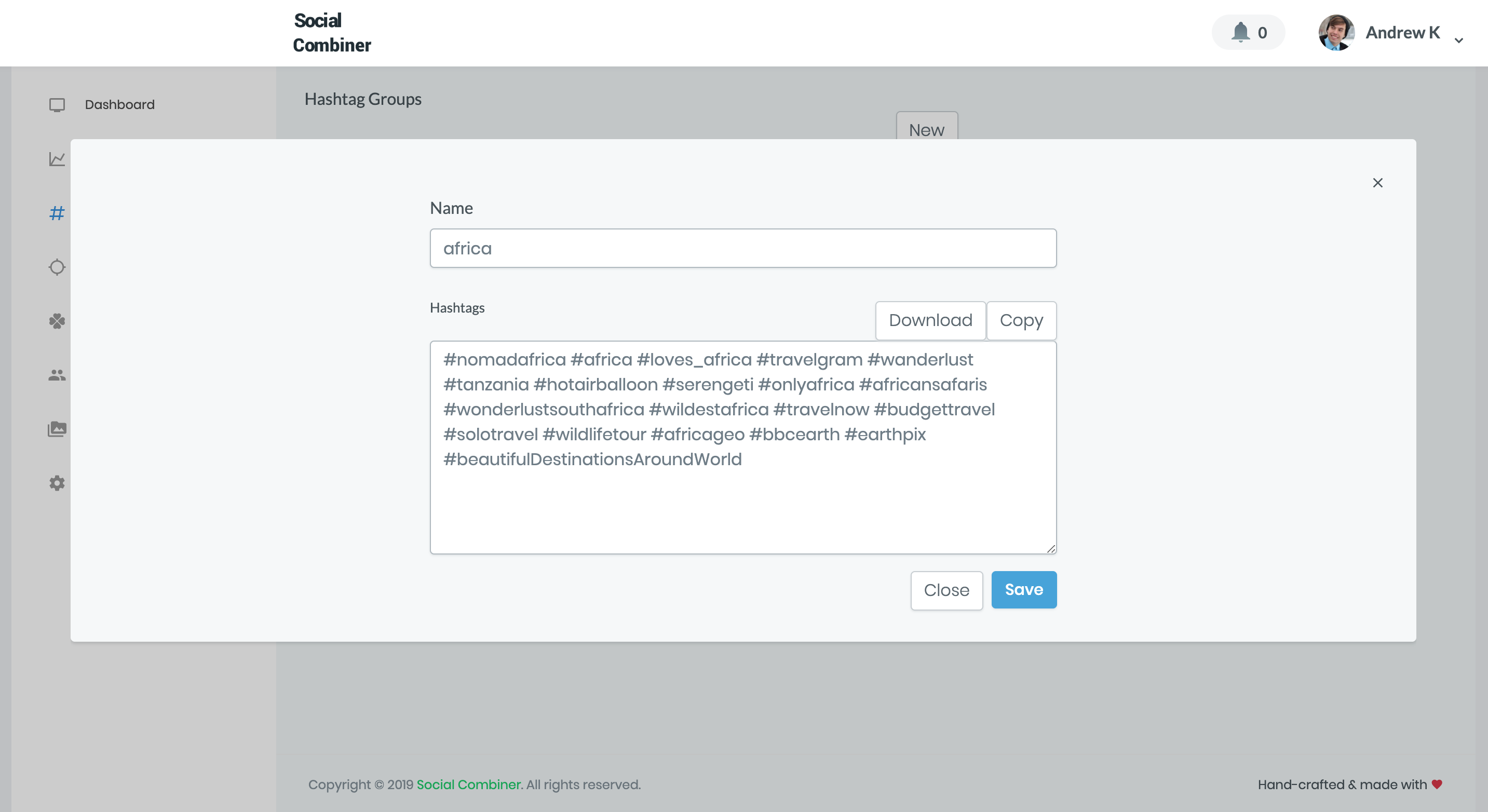Open the users section via people icon
The height and width of the screenshot is (812, 1488).
(x=56, y=375)
